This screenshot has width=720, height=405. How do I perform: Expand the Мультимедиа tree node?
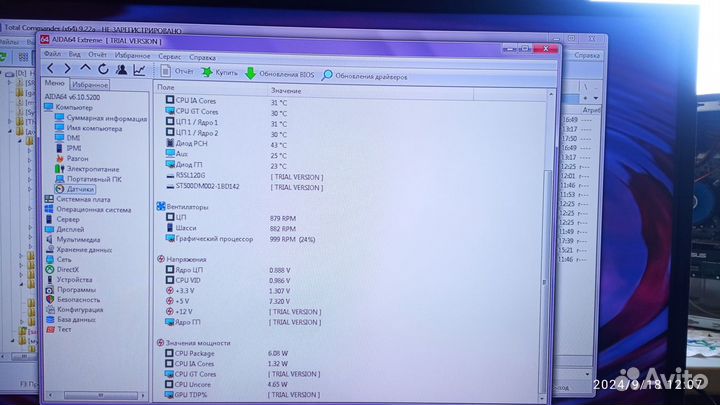tap(78, 239)
